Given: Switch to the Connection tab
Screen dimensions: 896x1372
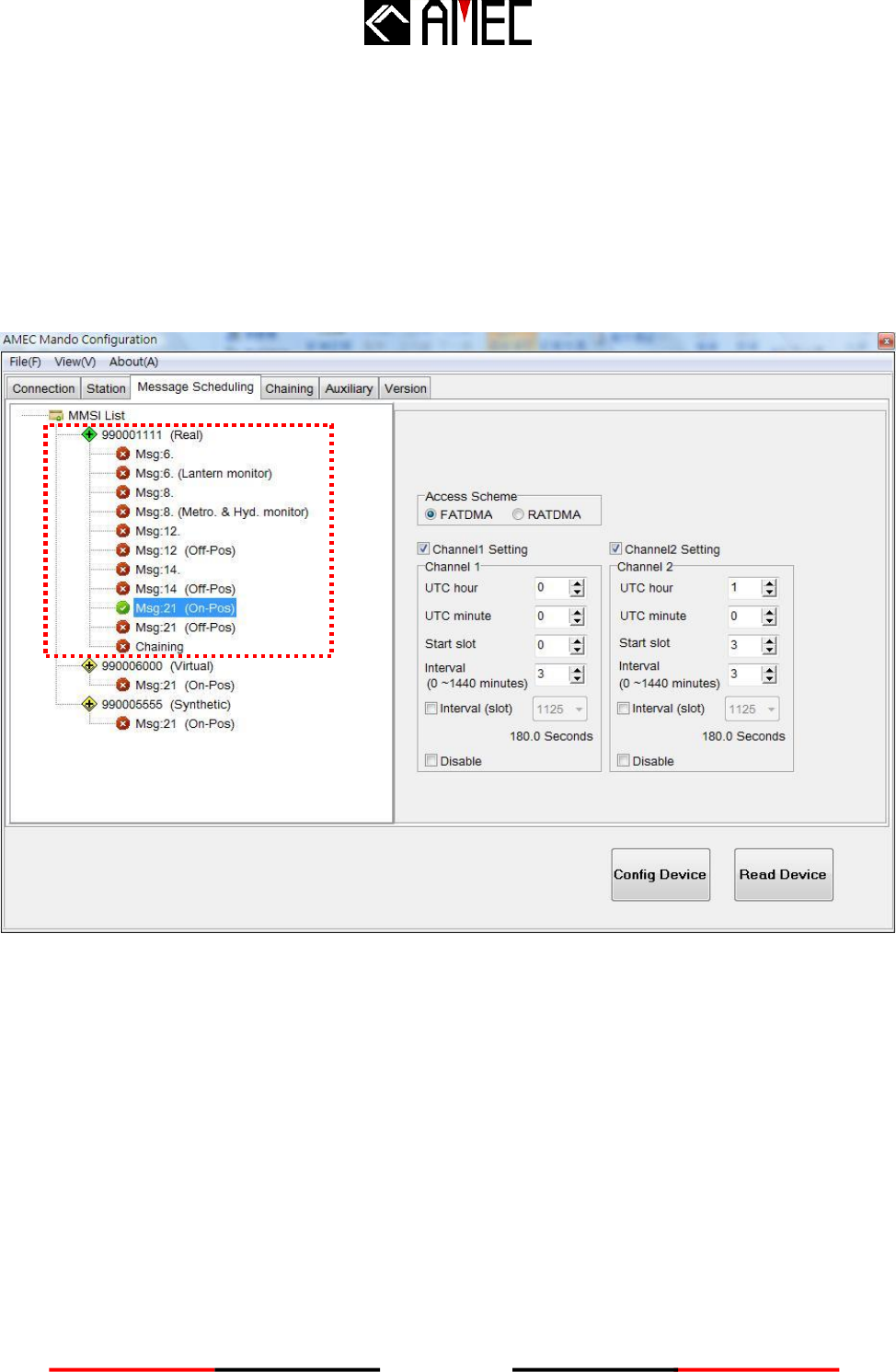Looking at the screenshot, I should point(43,388).
